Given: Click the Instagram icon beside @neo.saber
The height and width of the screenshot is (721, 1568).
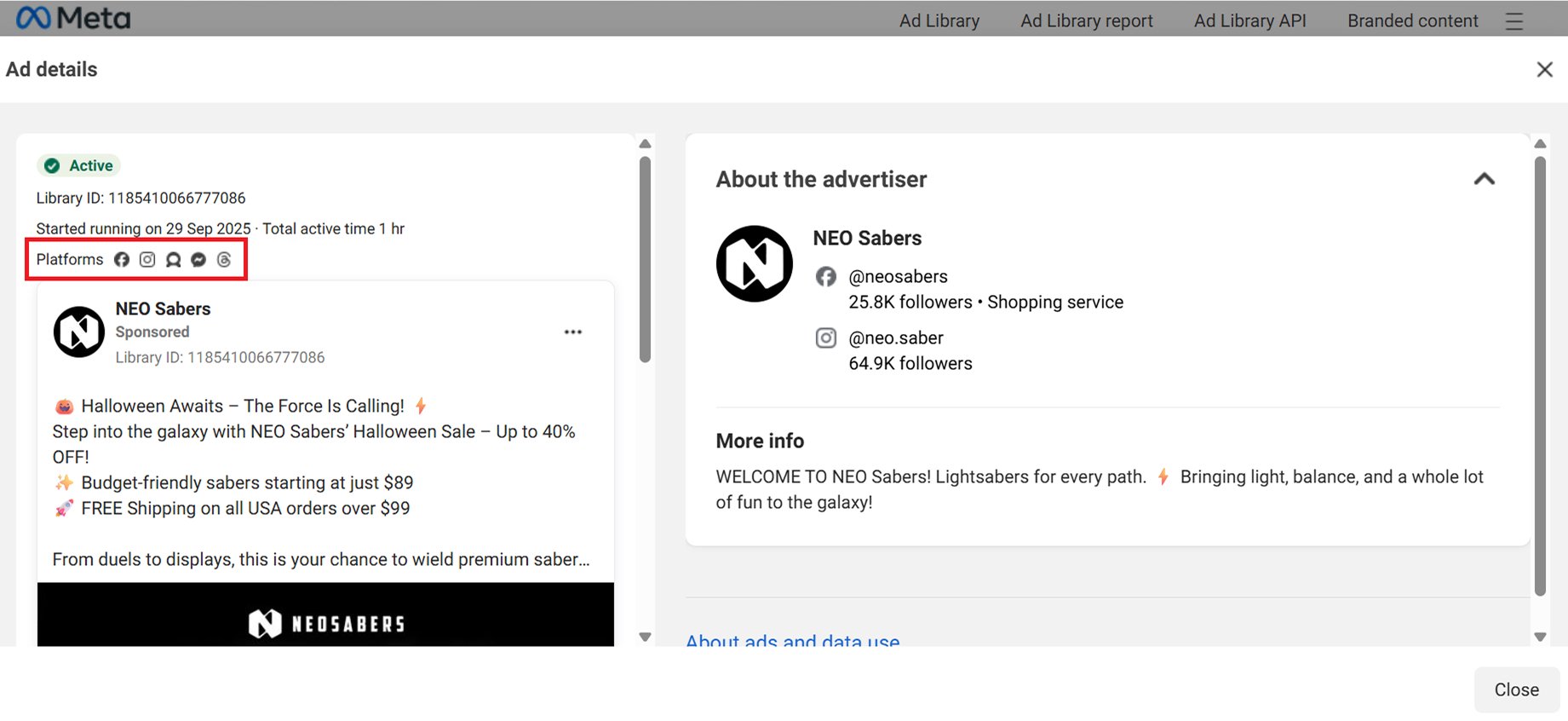Looking at the screenshot, I should (825, 338).
